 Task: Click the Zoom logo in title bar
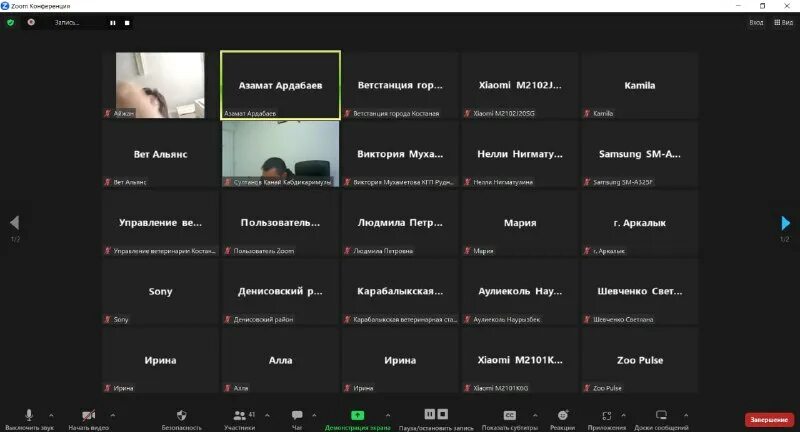coord(5,6)
